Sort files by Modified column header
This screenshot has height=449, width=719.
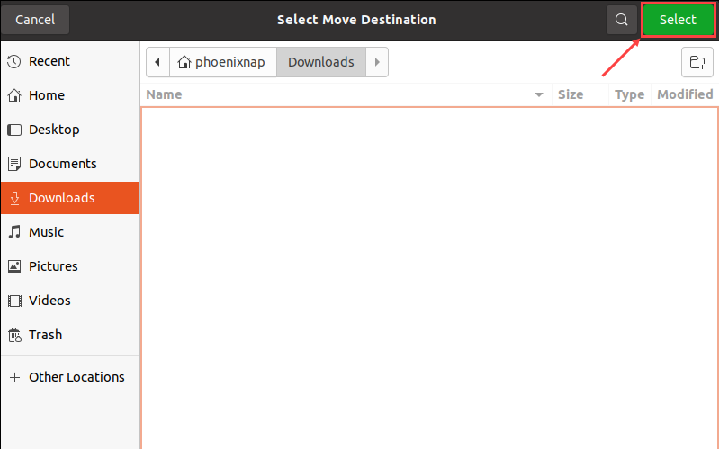click(684, 95)
